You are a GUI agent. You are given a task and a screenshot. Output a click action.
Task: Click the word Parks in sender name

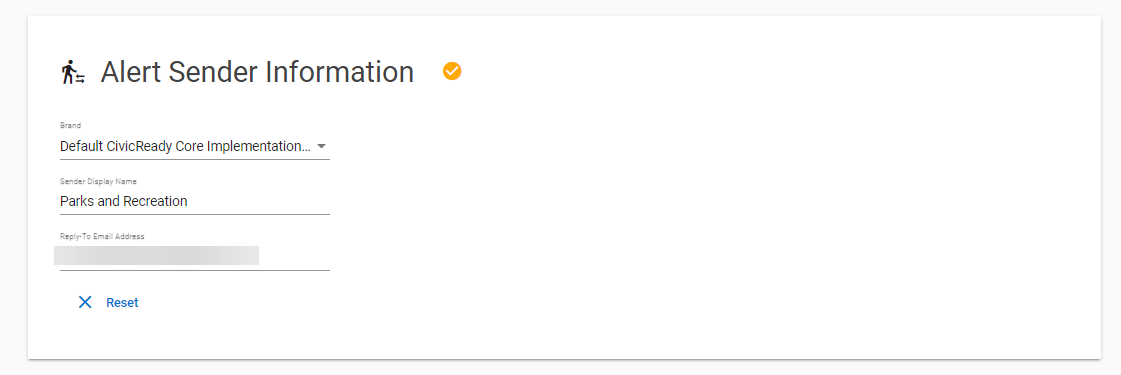[x=76, y=201]
